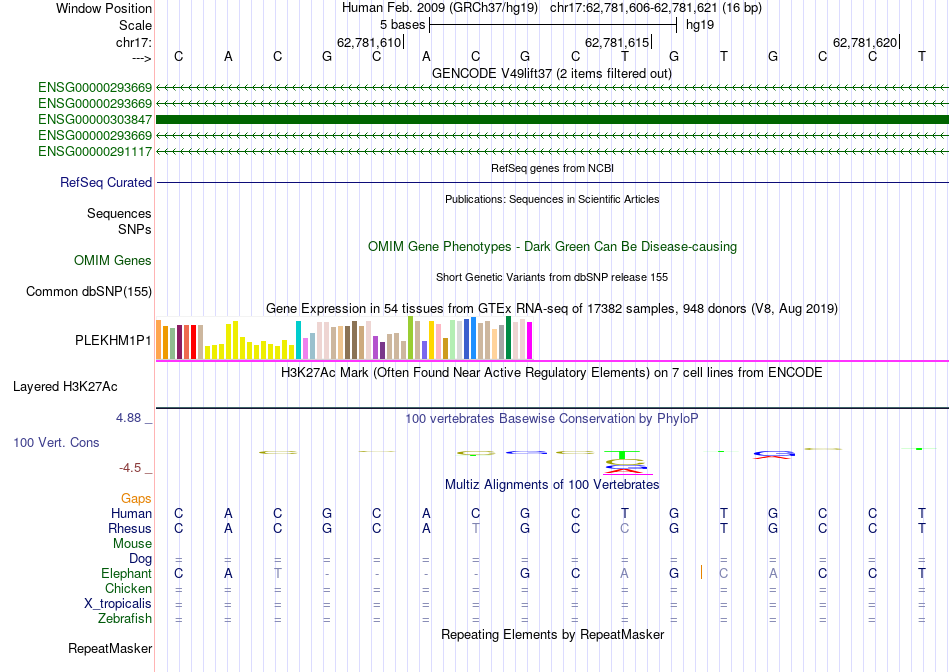Click 'Repeating Elements by RepeatMasker' title
950x672 pixels.
[x=553, y=634]
